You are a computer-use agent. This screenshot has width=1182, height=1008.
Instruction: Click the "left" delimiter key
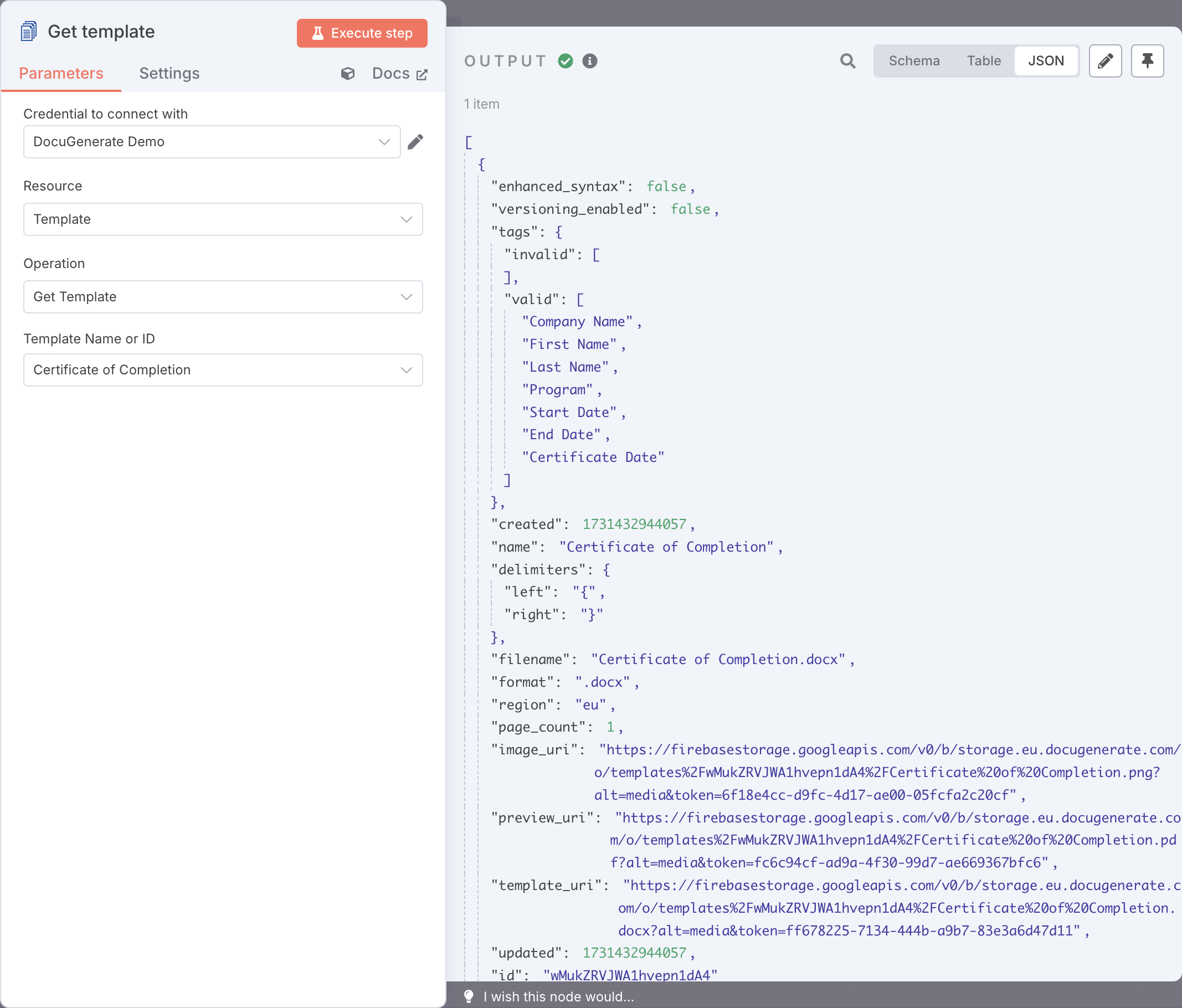click(x=528, y=592)
